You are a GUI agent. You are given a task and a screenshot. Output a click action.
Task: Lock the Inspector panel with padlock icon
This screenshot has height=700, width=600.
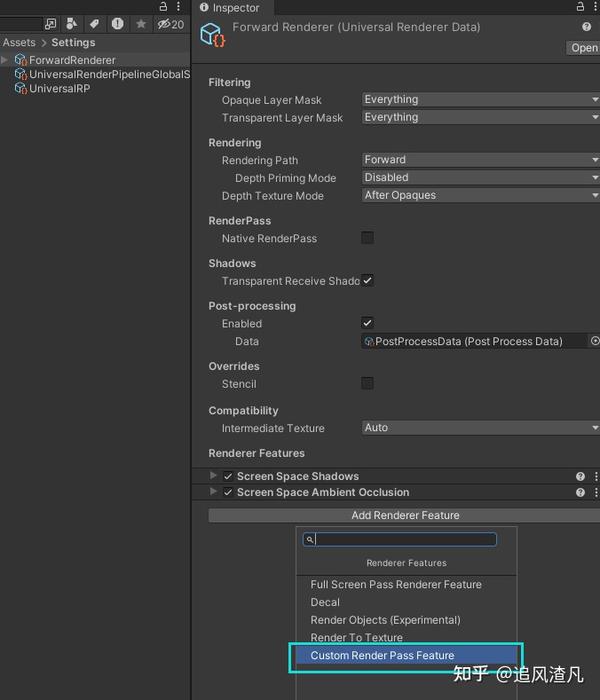point(580,6)
